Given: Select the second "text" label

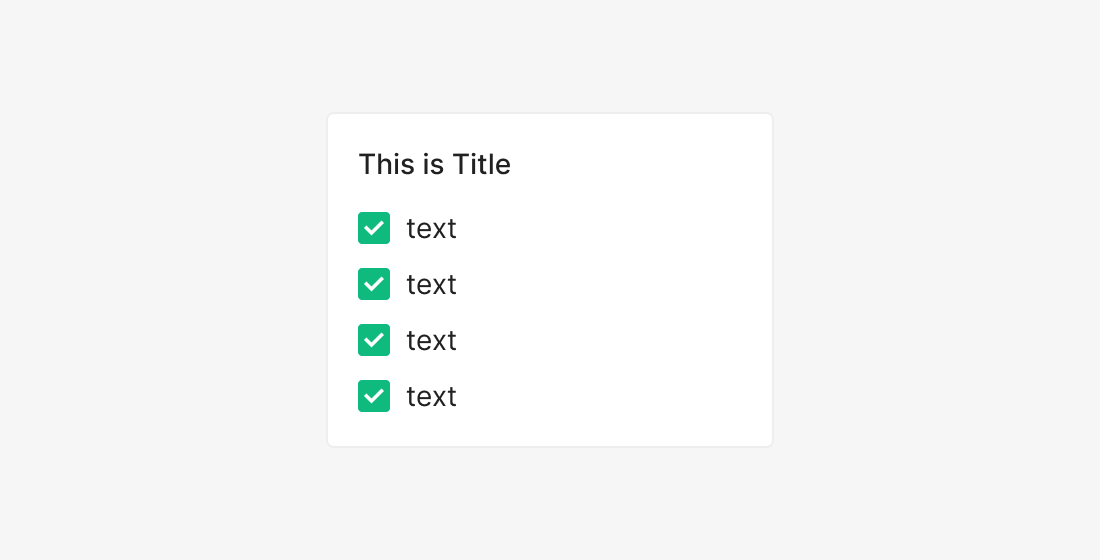Looking at the screenshot, I should [x=431, y=285].
